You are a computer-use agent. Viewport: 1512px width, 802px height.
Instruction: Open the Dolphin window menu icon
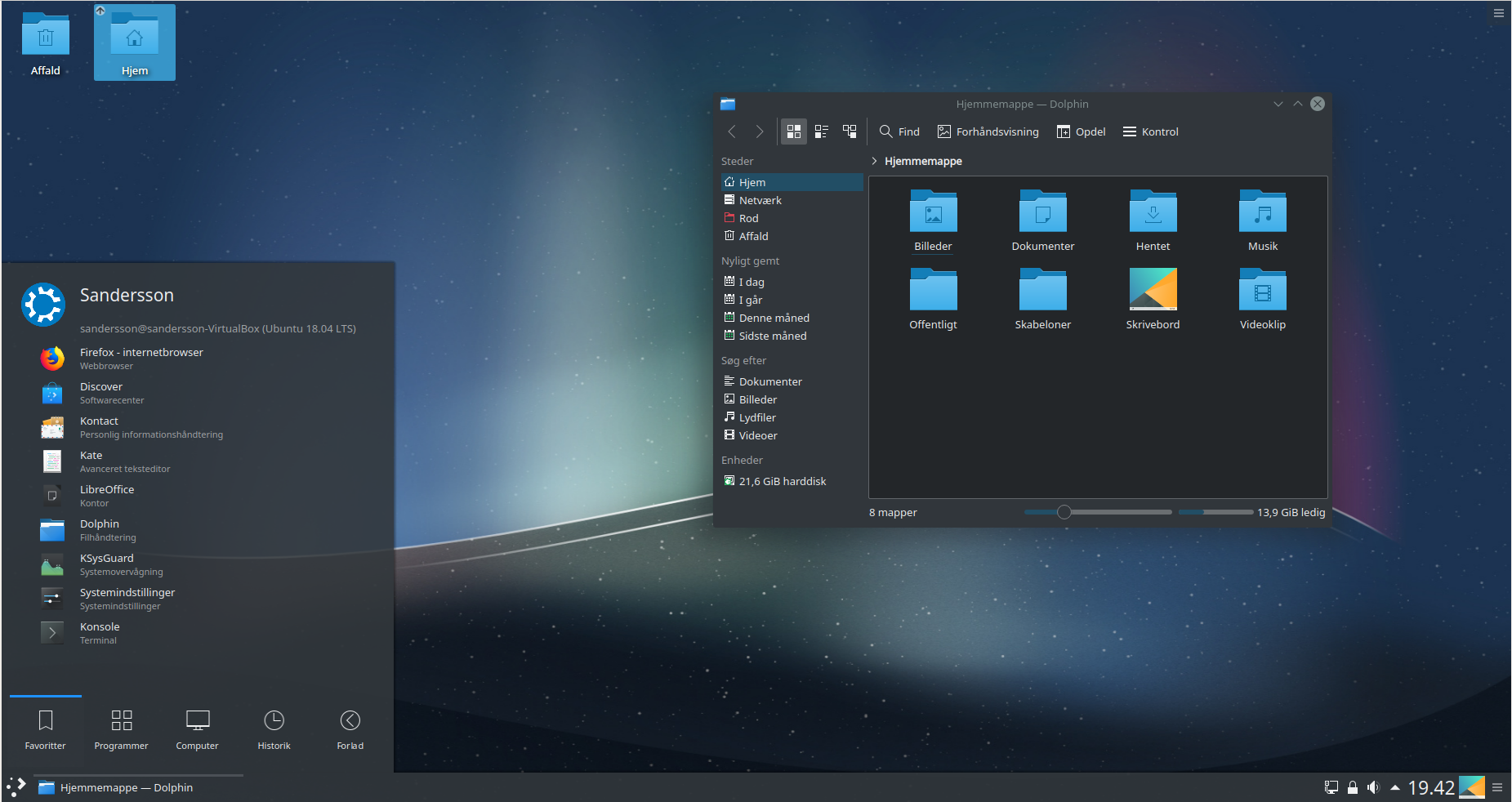728,104
